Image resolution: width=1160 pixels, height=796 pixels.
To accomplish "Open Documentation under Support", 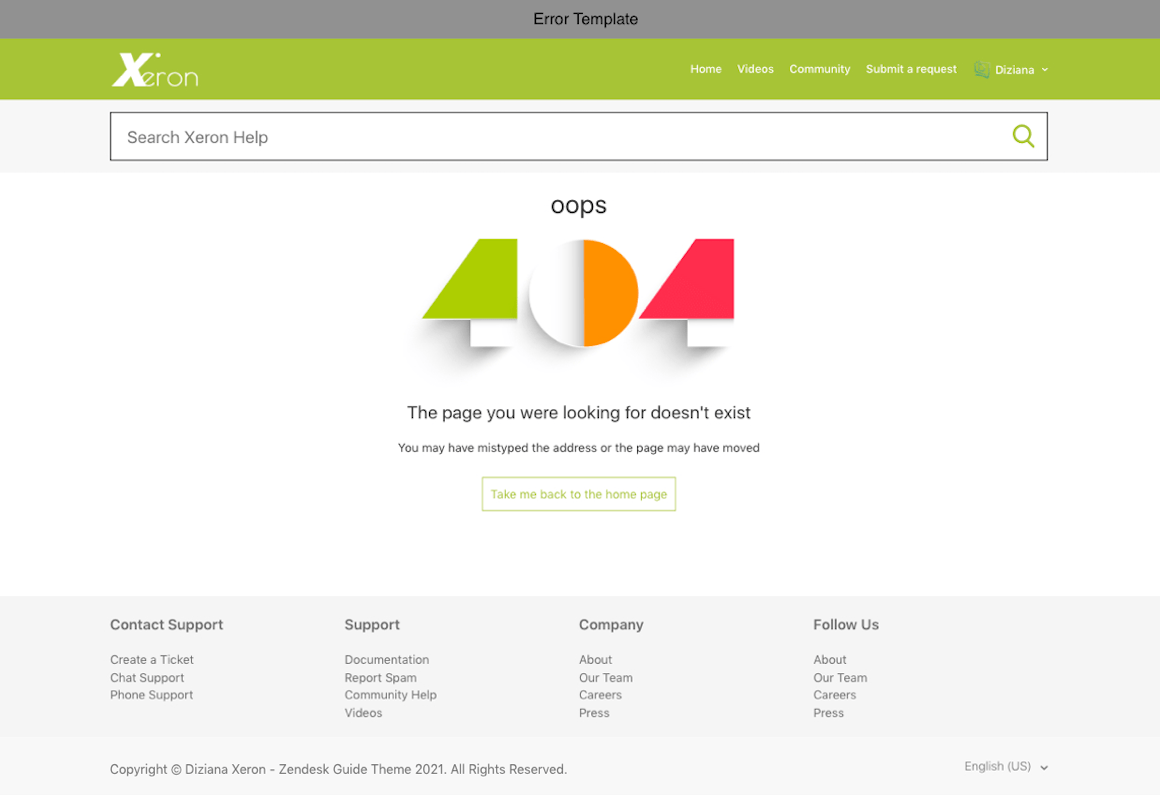I will [x=386, y=660].
